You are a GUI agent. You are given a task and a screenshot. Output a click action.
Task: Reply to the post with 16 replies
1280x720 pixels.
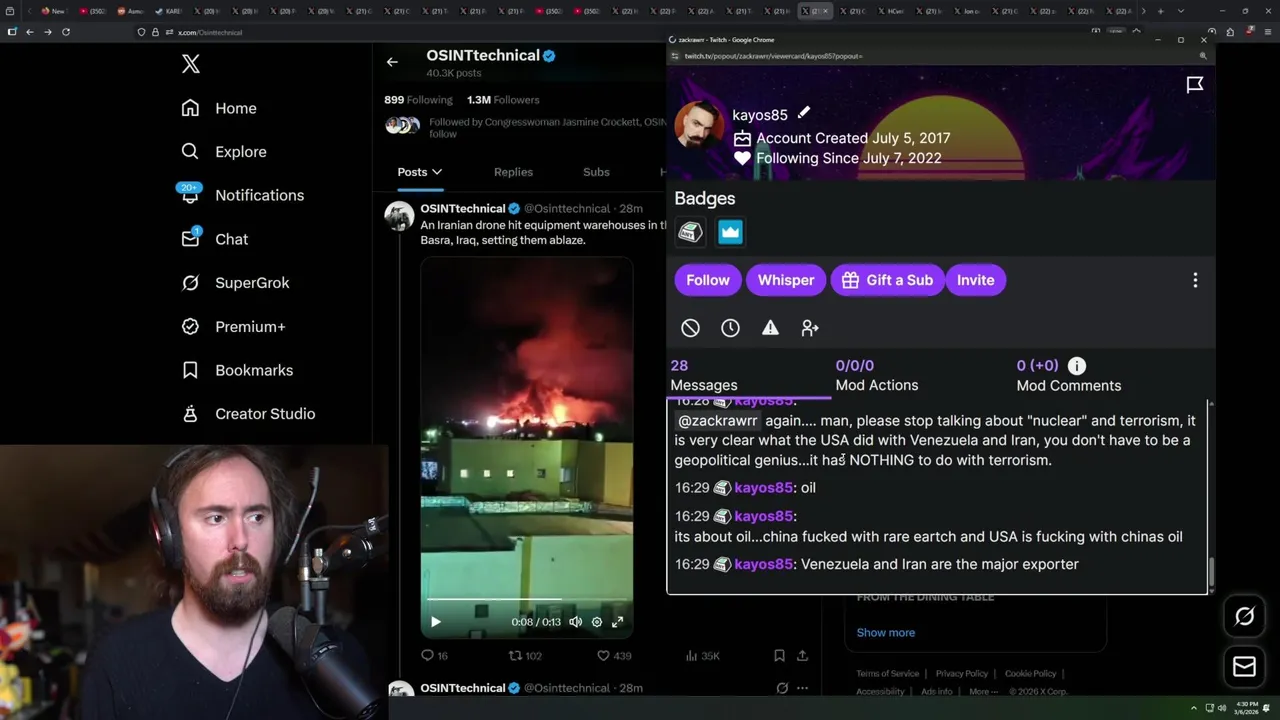pos(434,656)
